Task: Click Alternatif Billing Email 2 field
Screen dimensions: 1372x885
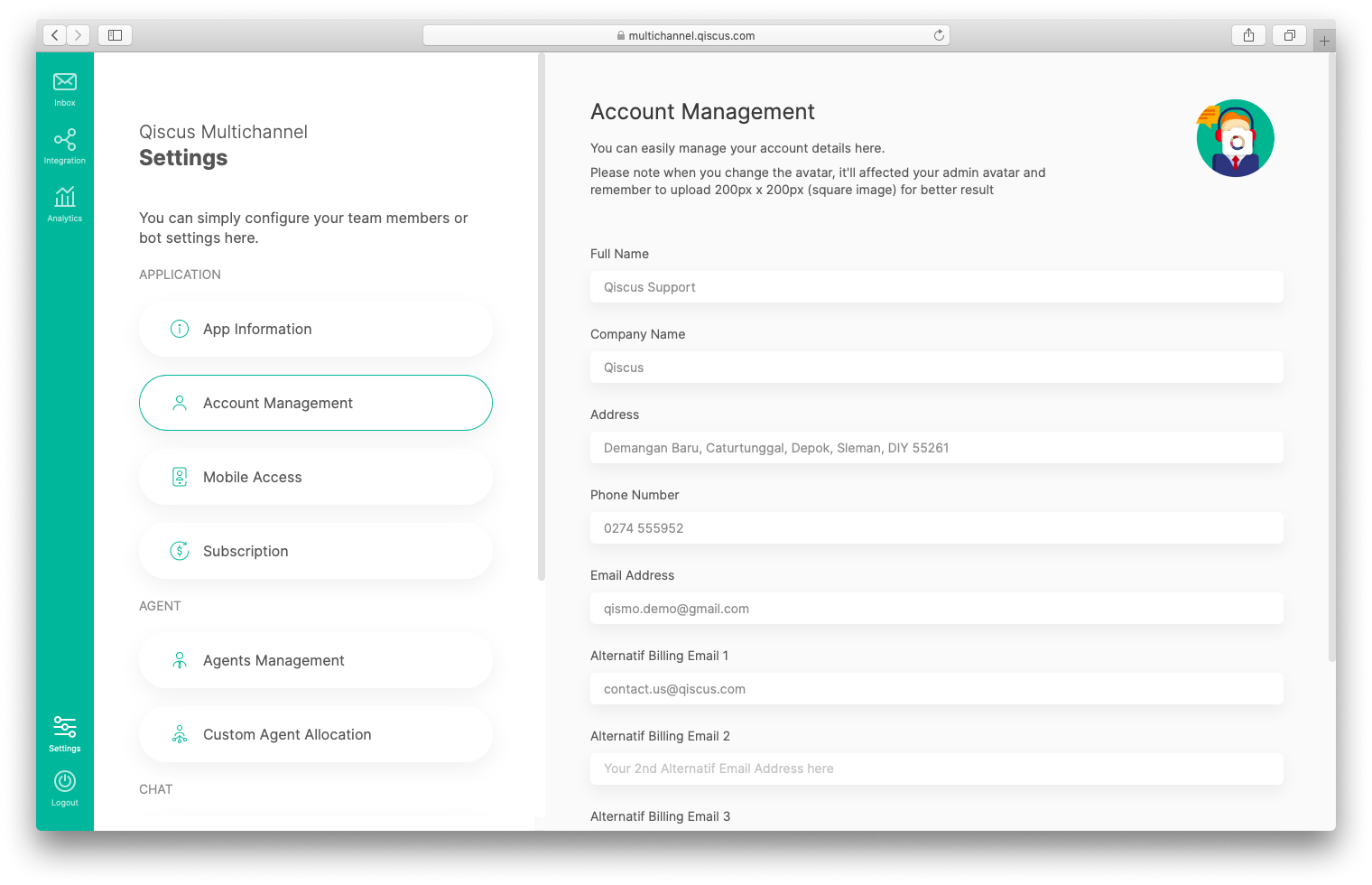Action: tap(937, 769)
